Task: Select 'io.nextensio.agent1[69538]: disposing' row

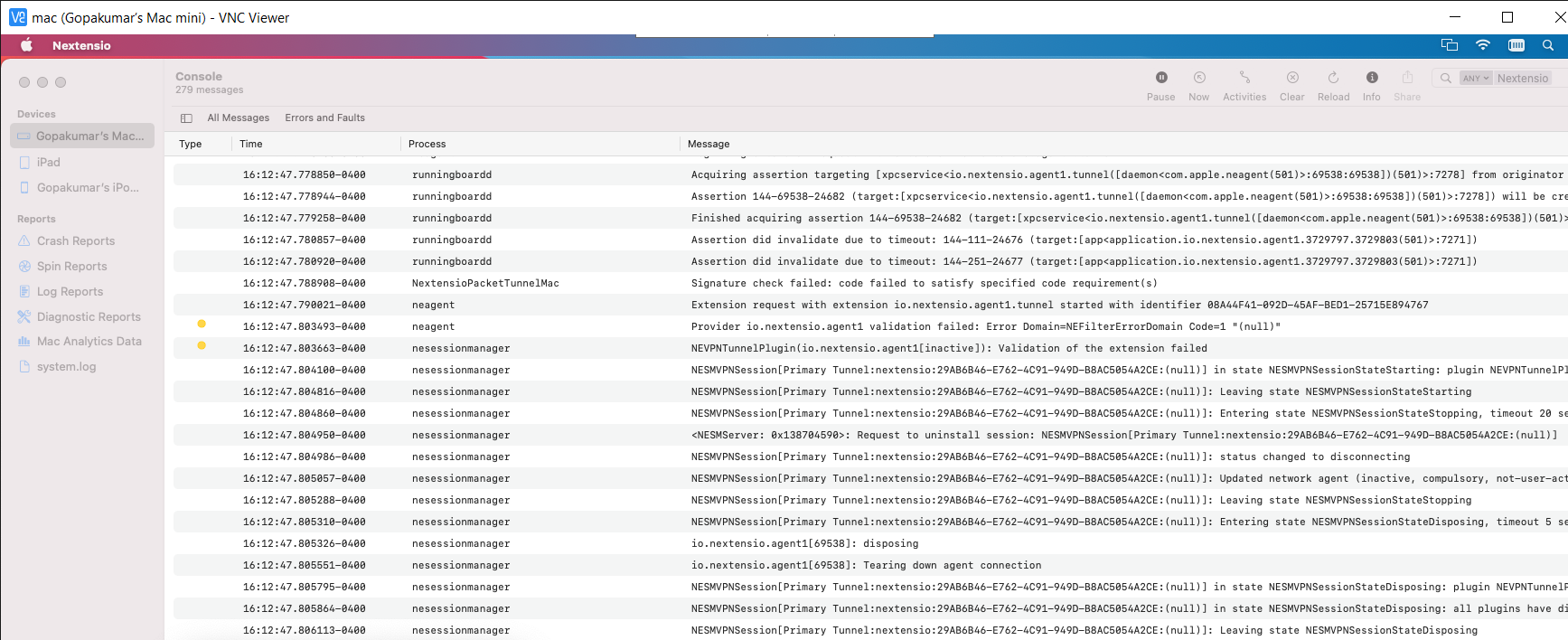Action: point(870,543)
